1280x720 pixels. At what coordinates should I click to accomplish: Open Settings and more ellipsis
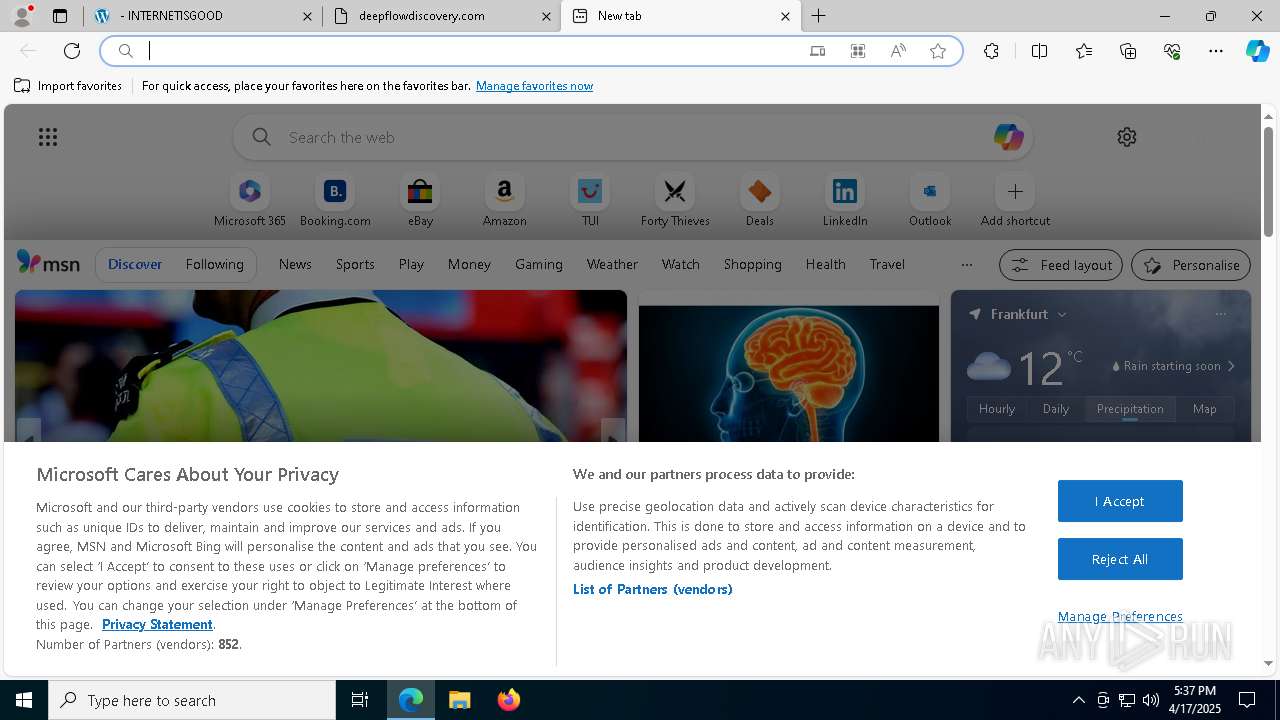[x=1216, y=51]
